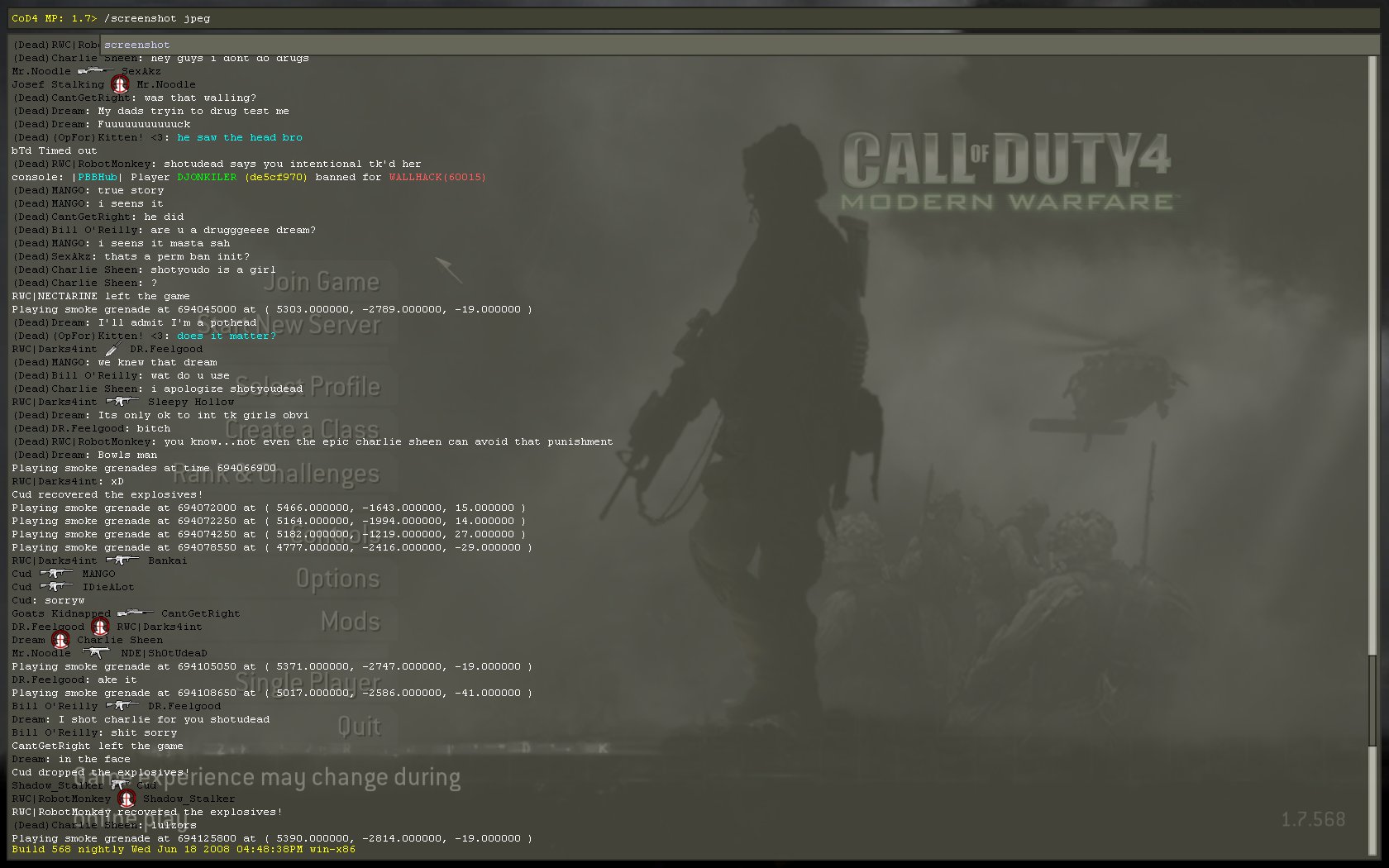
Task: Click smoke grenade line with timestamp 694045000
Action: pyautogui.click(x=272, y=309)
